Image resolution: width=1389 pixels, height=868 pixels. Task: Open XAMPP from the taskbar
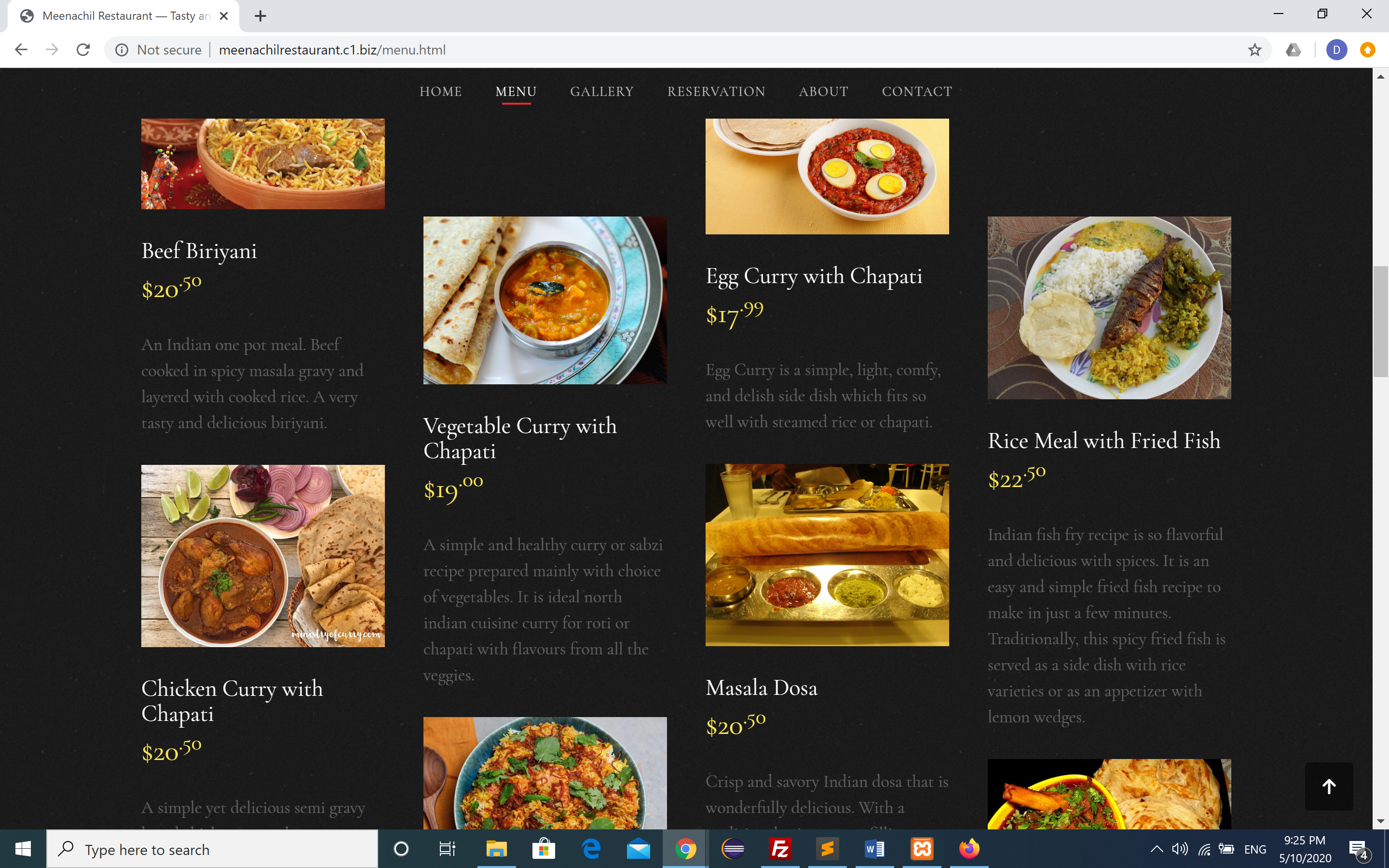[922, 849]
